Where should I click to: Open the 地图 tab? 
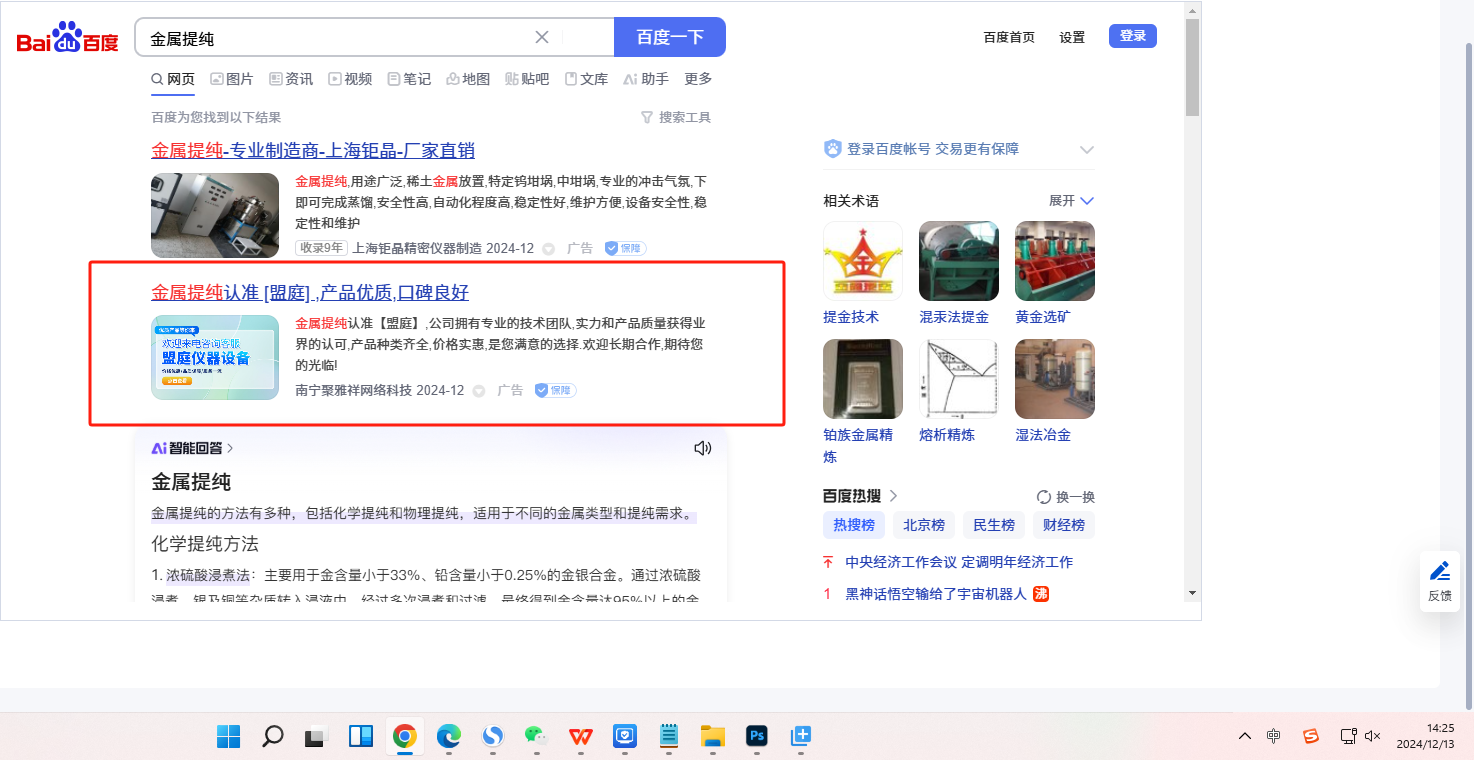coord(468,79)
